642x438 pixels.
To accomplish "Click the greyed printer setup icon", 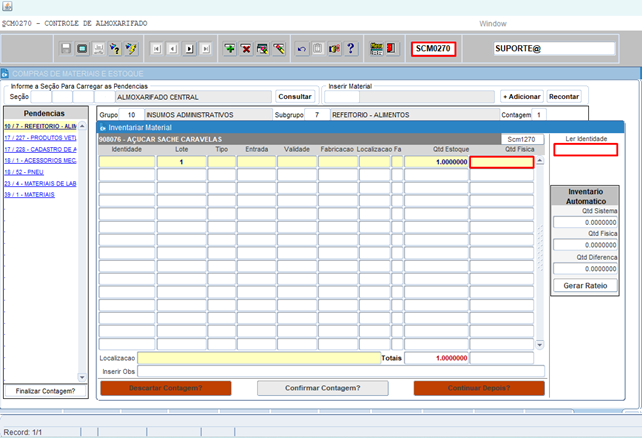I will tap(99, 49).
